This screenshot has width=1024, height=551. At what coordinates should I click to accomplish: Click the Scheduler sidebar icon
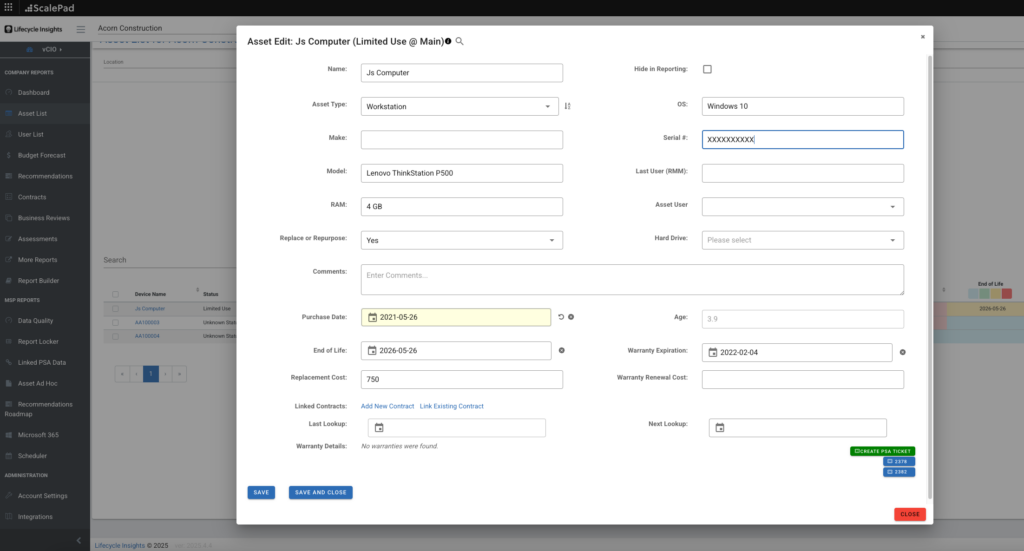tap(8, 456)
